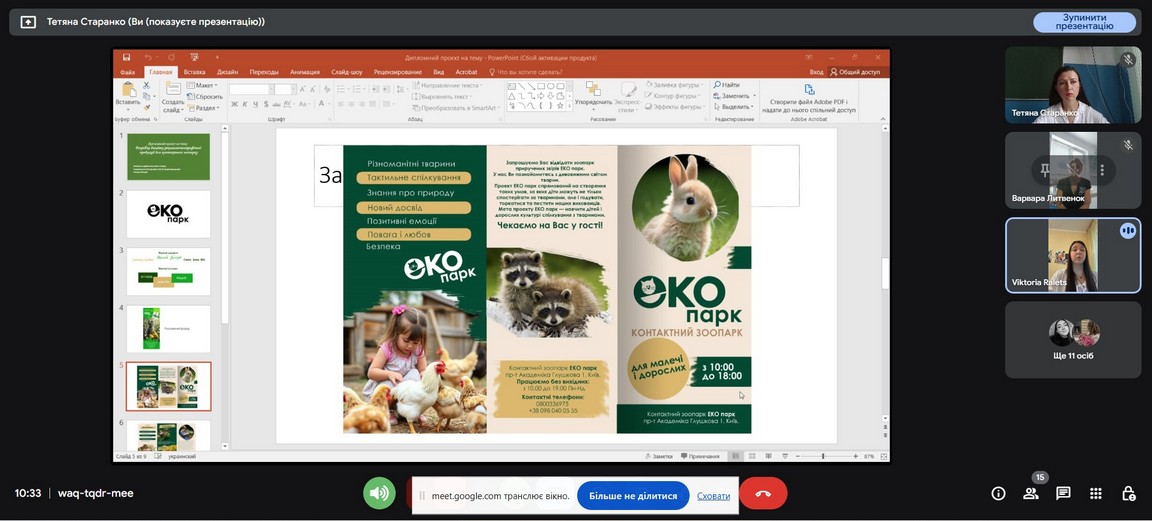
Task: Switch to the Рецензирование tab
Action: [x=397, y=72]
